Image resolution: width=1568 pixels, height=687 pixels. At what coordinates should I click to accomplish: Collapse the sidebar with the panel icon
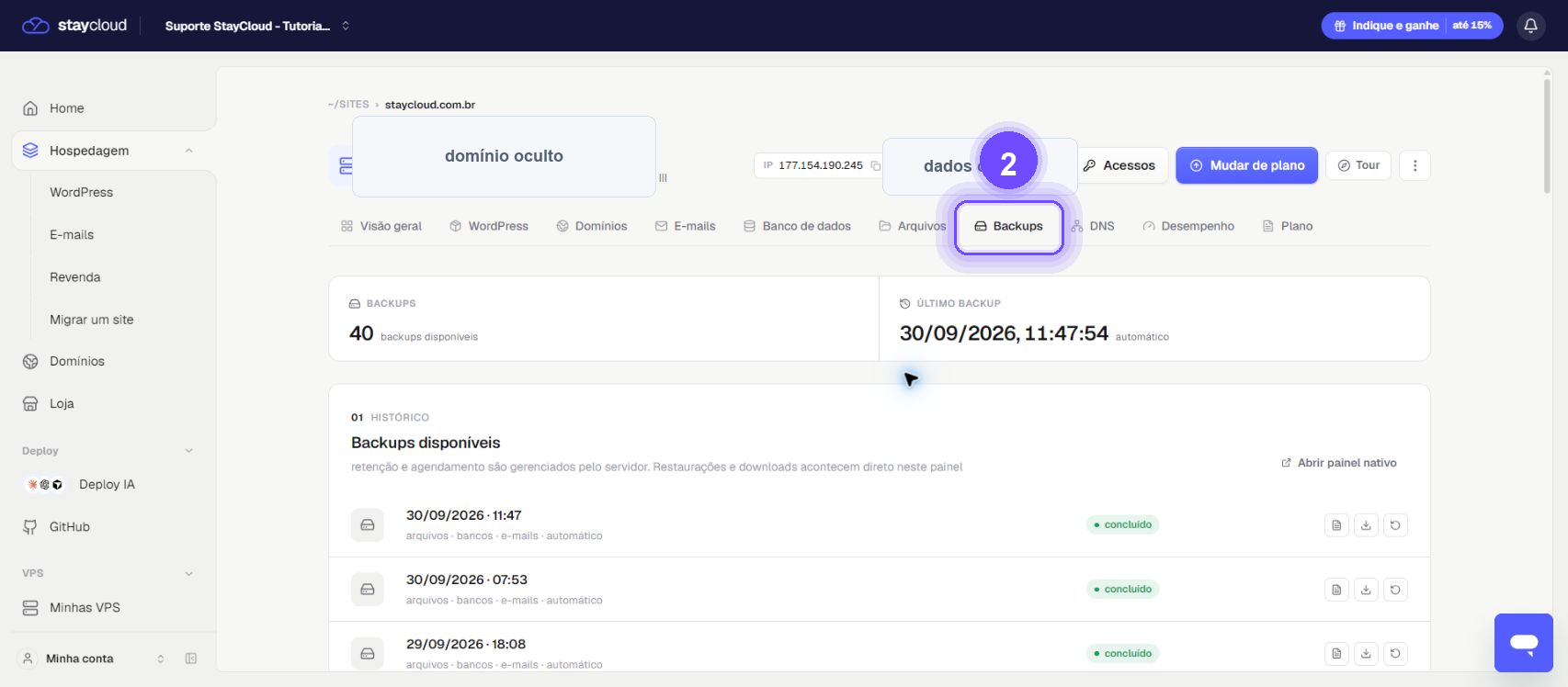pyautogui.click(x=191, y=659)
